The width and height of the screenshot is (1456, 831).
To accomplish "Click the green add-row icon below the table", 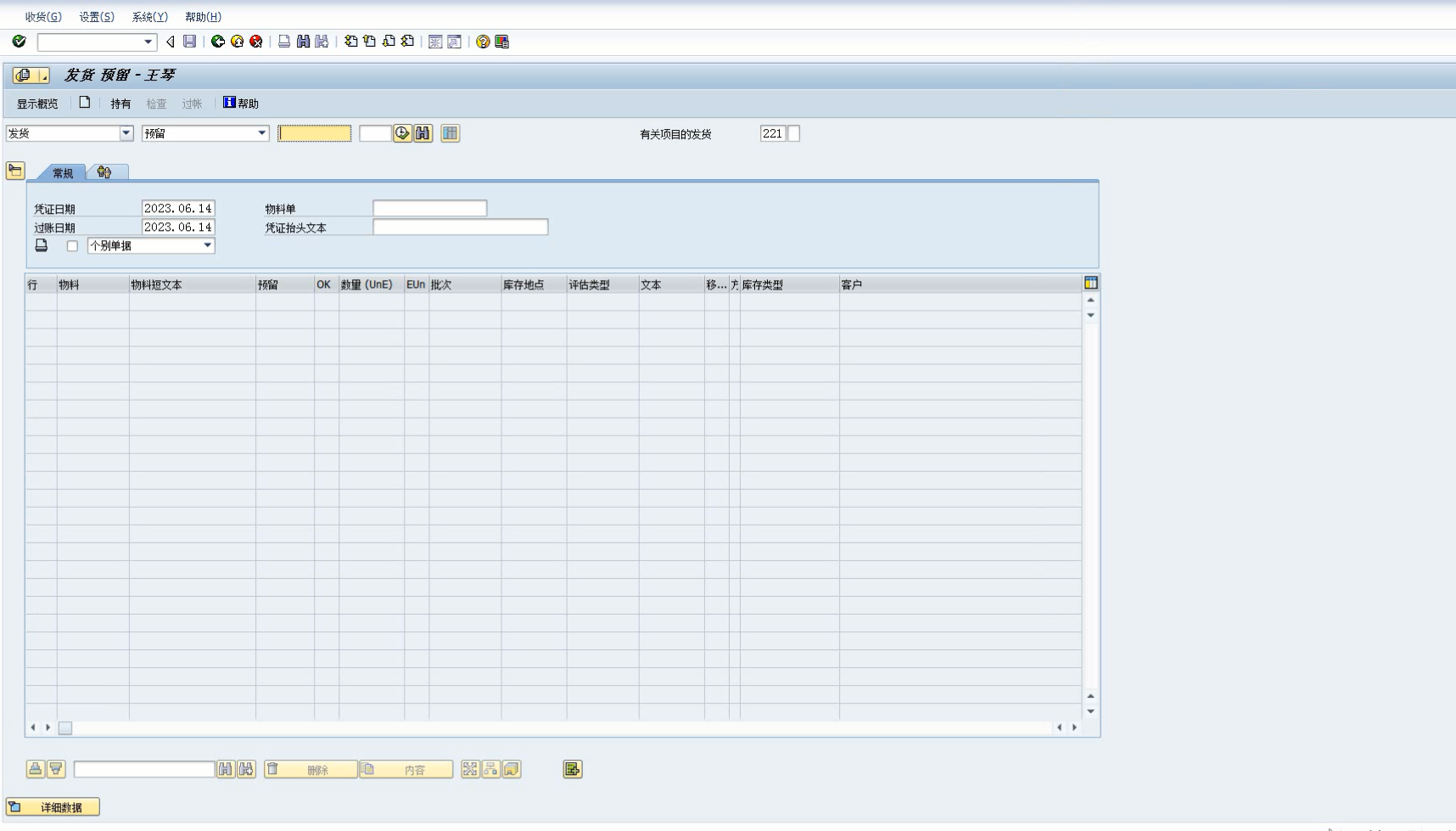I will pyautogui.click(x=573, y=769).
